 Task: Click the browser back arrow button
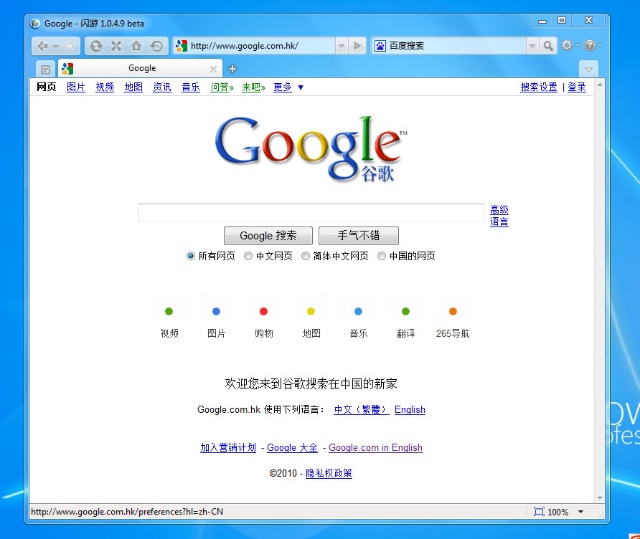[x=42, y=46]
